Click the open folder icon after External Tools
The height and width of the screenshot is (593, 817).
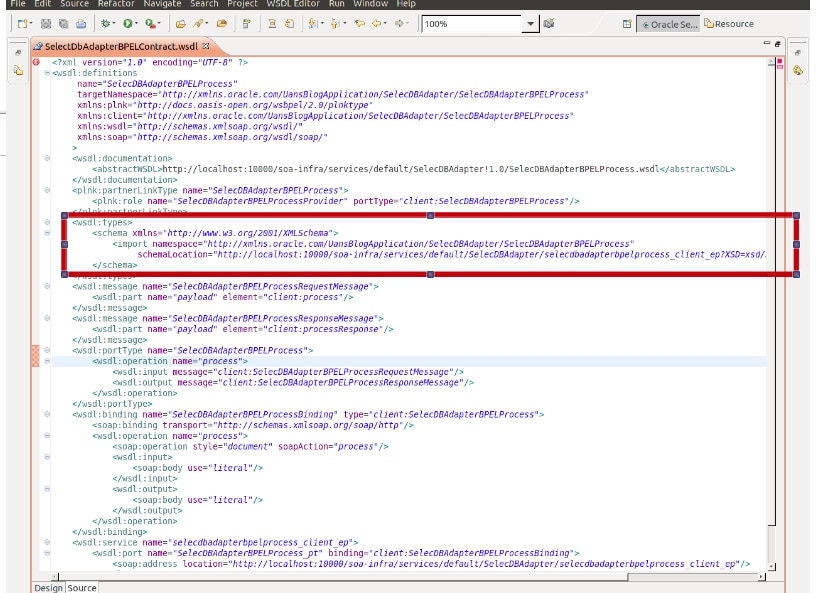pyautogui.click(x=181, y=23)
